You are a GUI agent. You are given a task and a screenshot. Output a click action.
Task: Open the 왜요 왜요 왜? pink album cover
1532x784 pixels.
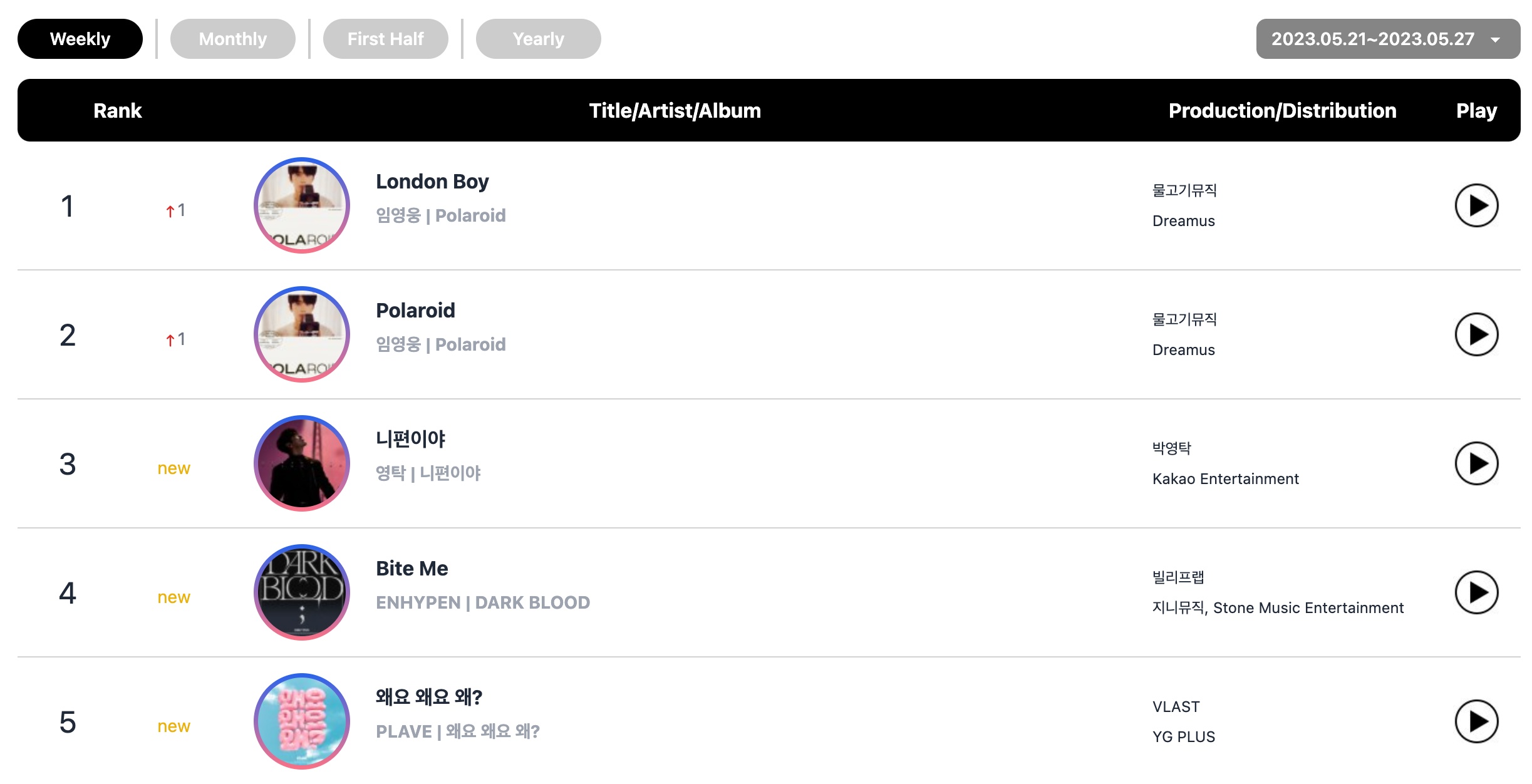tap(302, 721)
